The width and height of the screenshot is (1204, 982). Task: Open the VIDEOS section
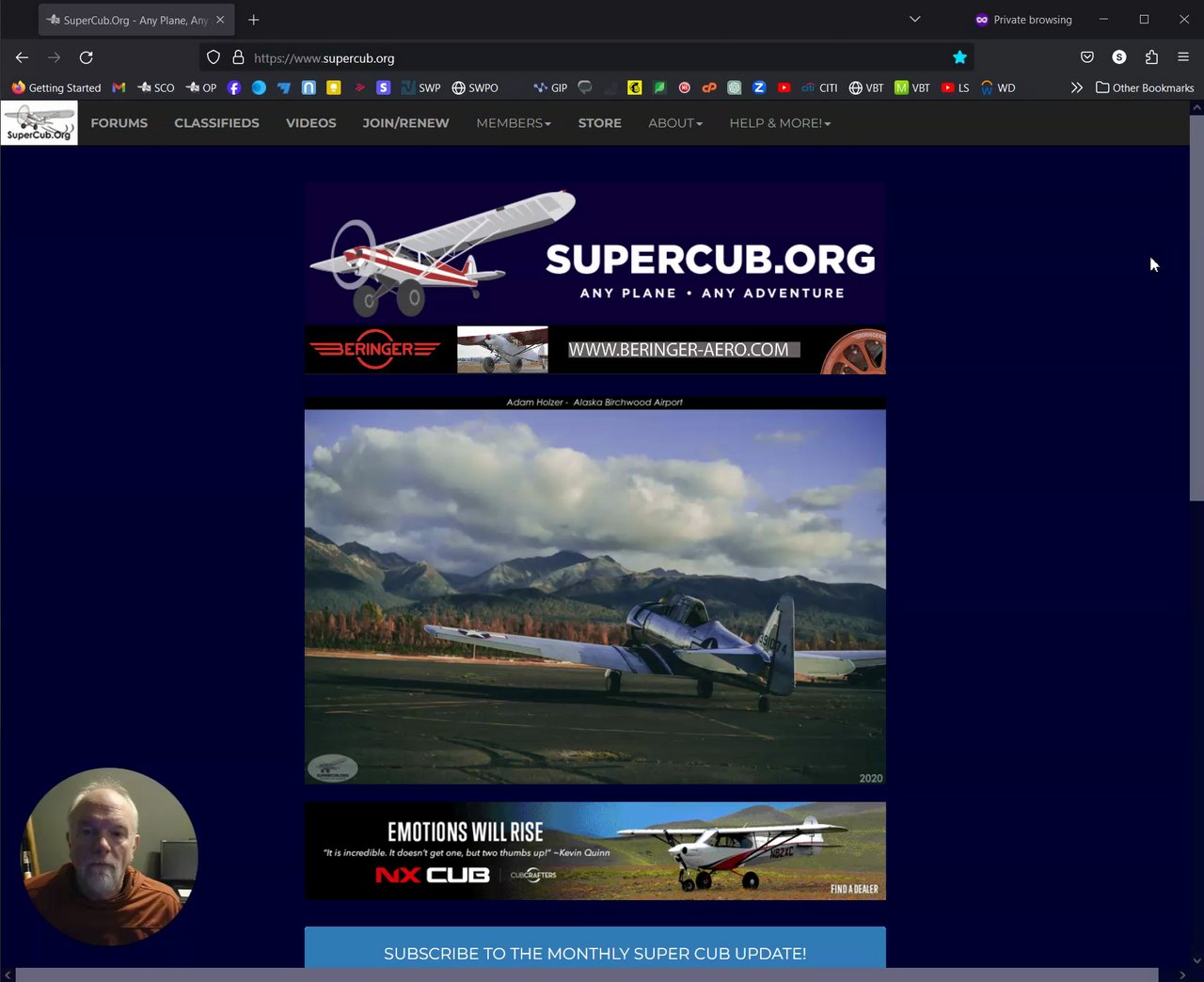click(311, 123)
